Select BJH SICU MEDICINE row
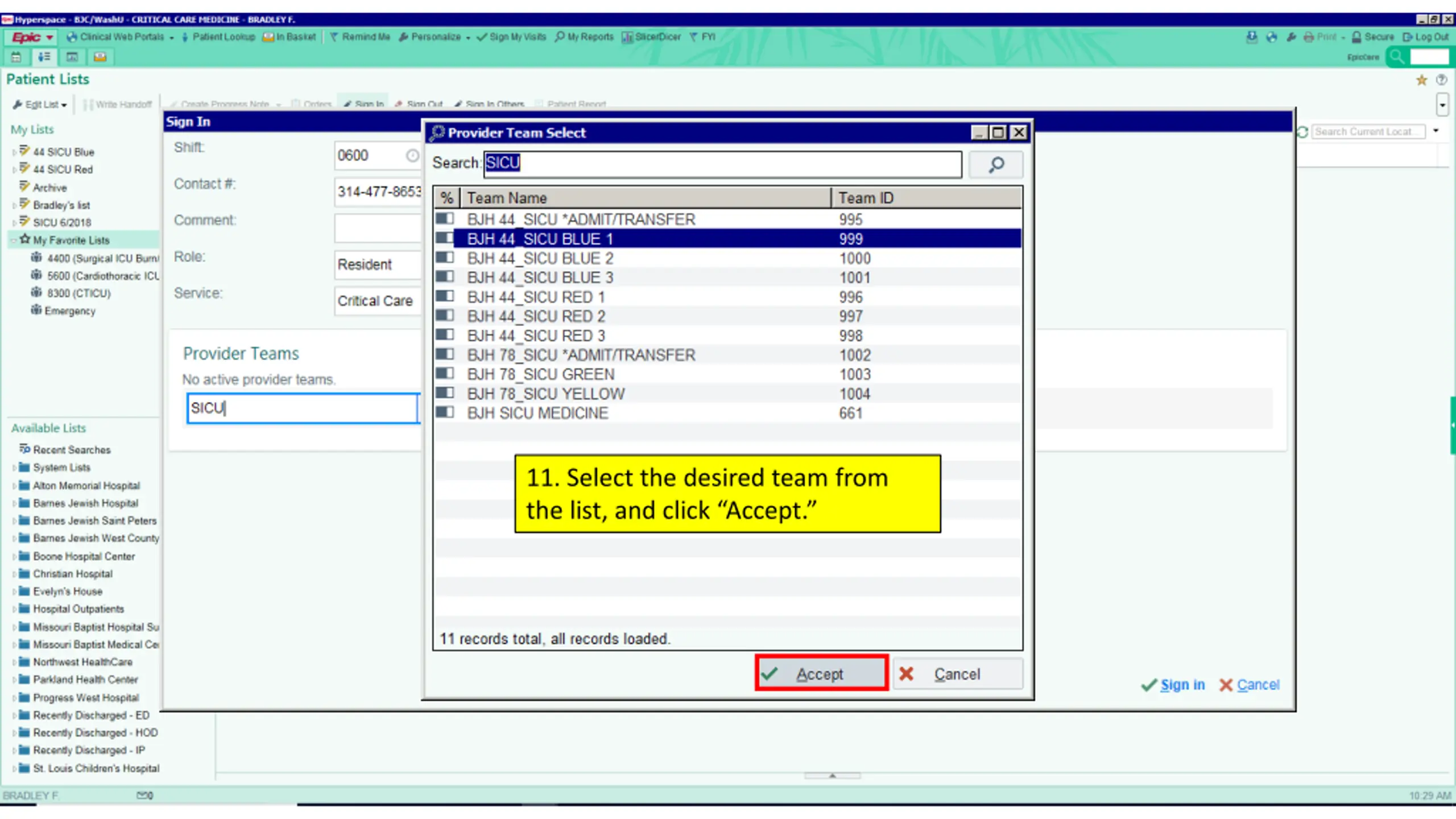Screen dimensions: 1456x819 pyautogui.click(x=728, y=413)
